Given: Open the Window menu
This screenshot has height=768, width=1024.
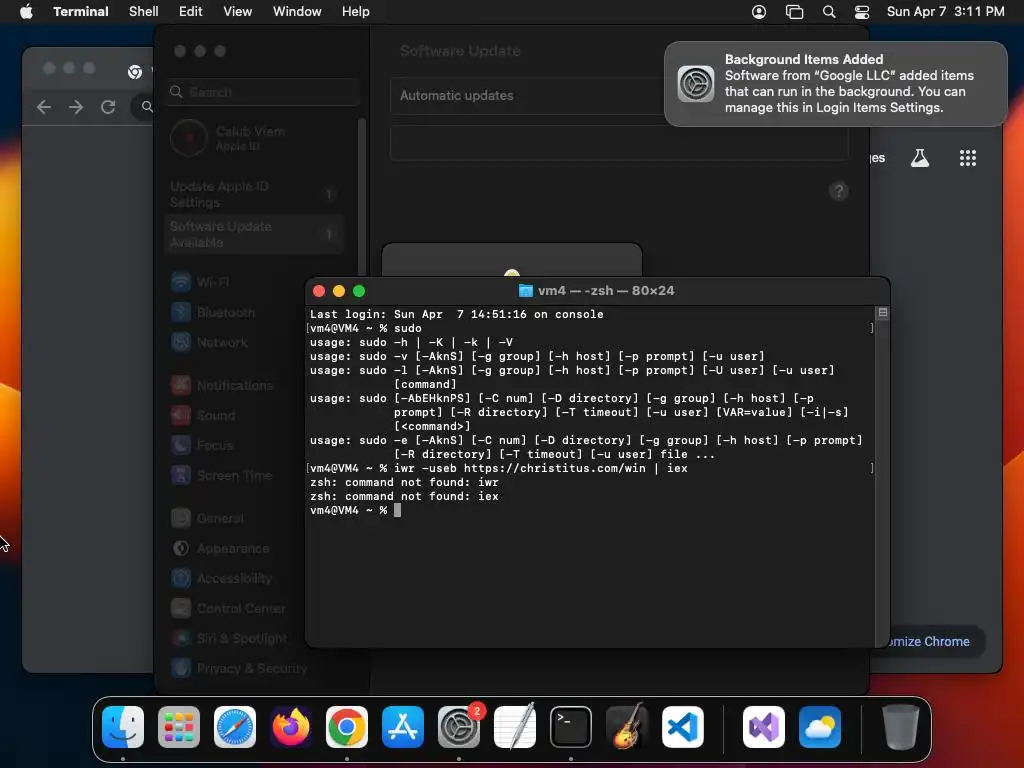Looking at the screenshot, I should coord(296,11).
